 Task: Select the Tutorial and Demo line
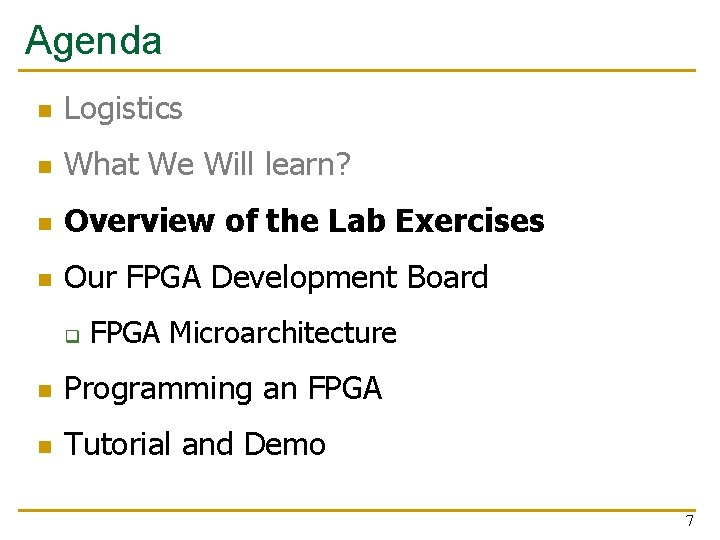tap(195, 444)
